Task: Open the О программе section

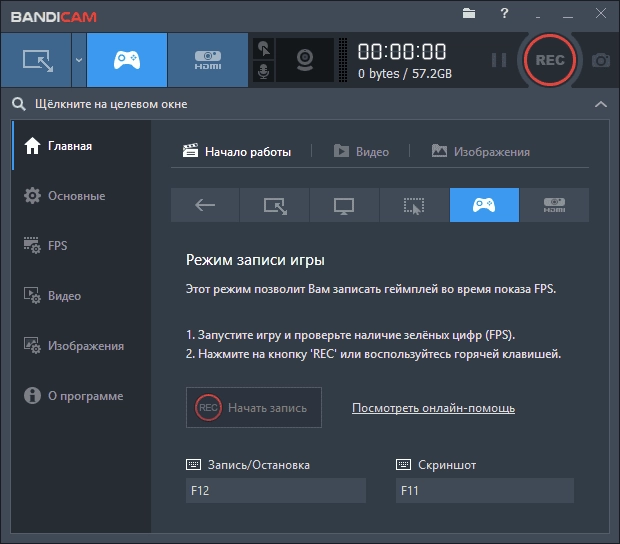Action: 81,396
